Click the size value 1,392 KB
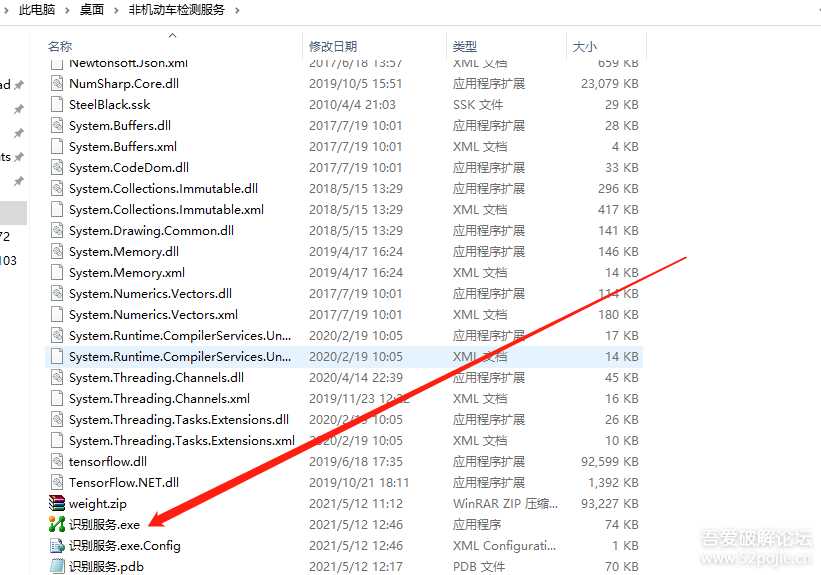Image resolution: width=821 pixels, height=575 pixels. [x=613, y=482]
